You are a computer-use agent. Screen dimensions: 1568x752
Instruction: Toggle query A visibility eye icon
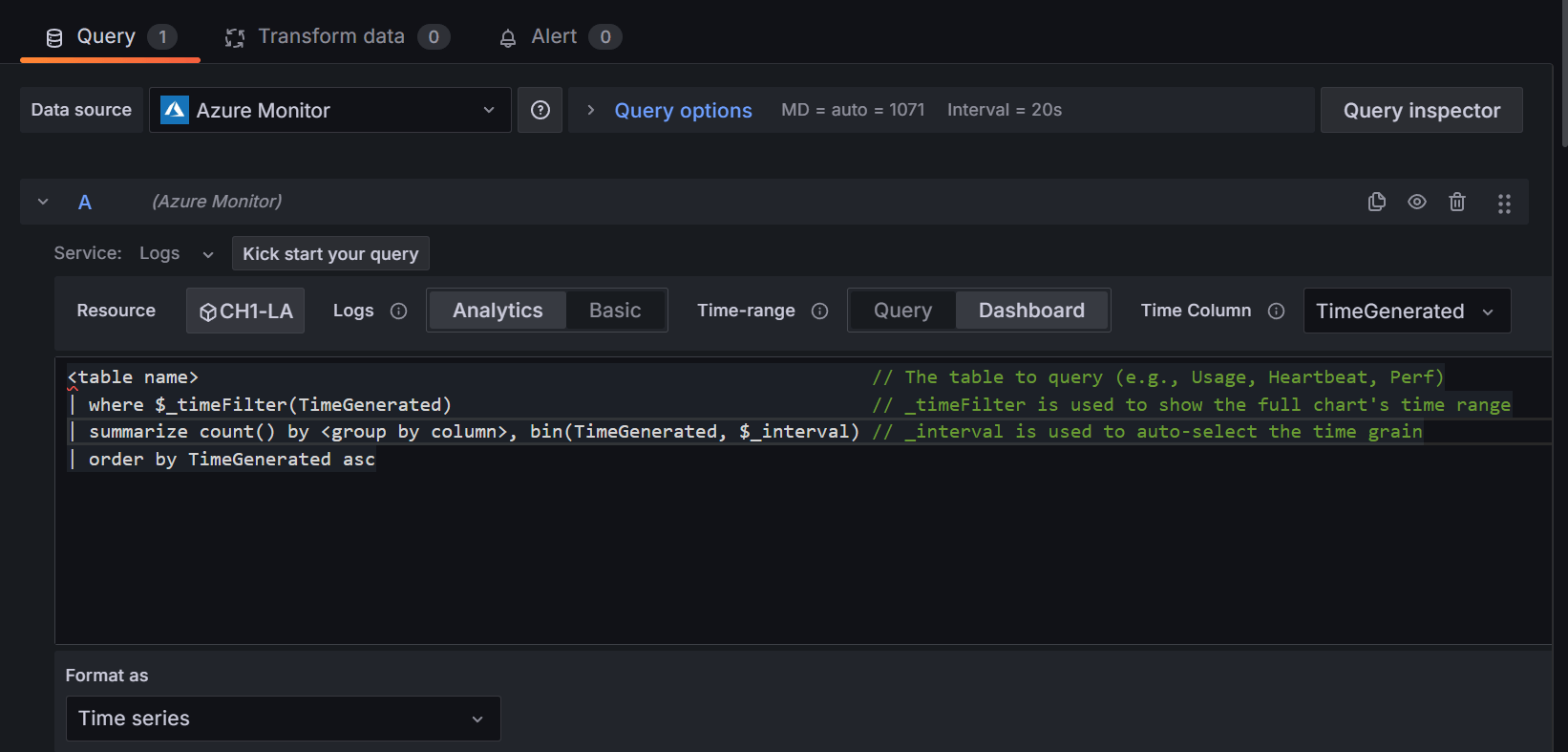[x=1416, y=202]
